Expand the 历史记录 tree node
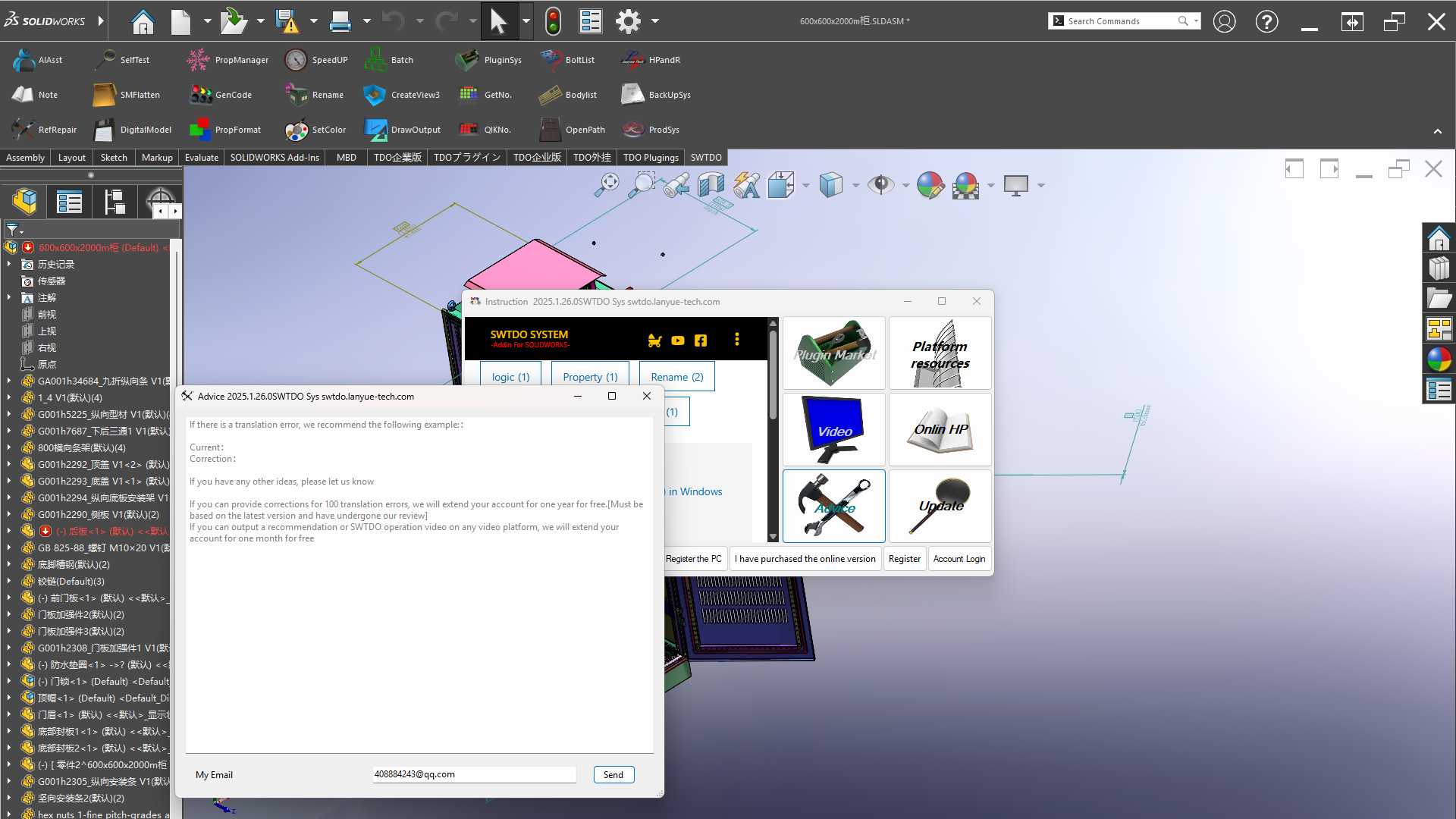 tap(9, 265)
